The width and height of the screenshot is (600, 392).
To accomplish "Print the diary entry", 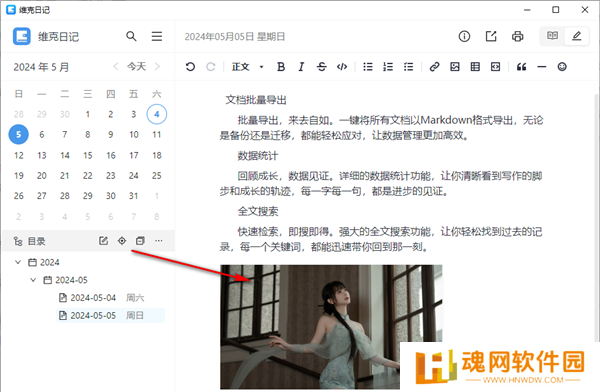I will point(517,36).
